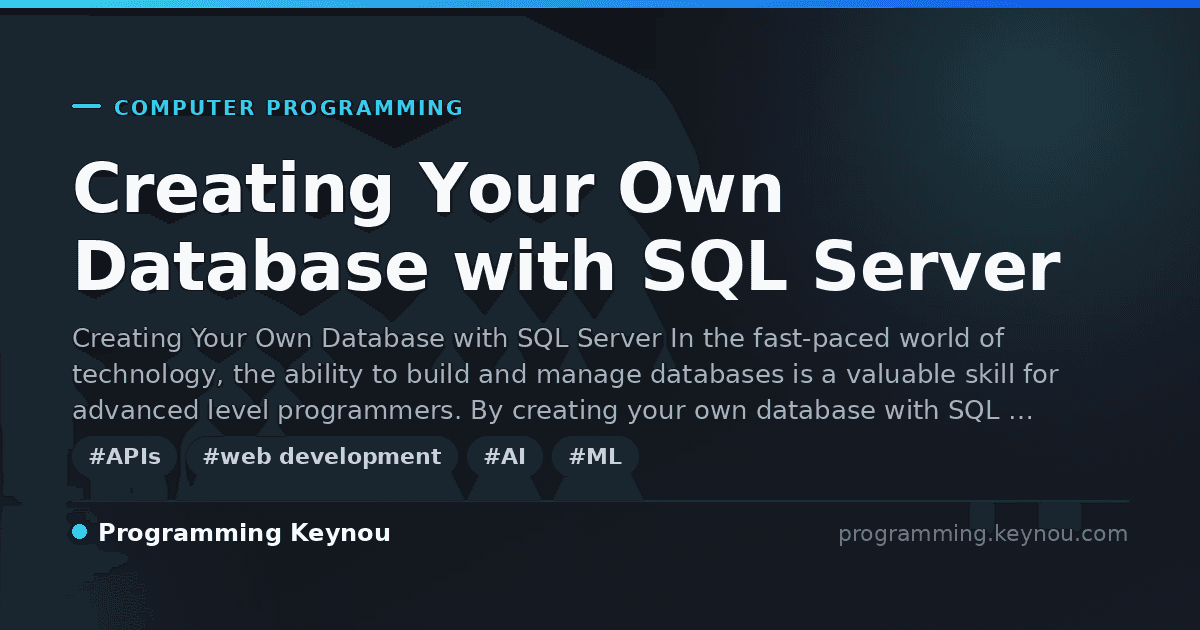Click the 'Creating Your Own' title line
Image resolution: width=1200 pixels, height=630 pixels.
[x=429, y=189]
